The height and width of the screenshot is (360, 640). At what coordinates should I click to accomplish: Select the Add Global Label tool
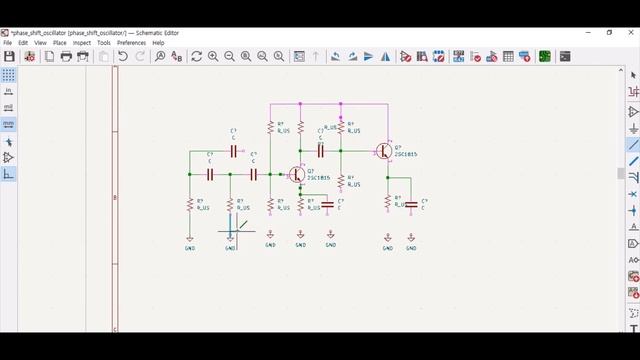click(x=633, y=243)
